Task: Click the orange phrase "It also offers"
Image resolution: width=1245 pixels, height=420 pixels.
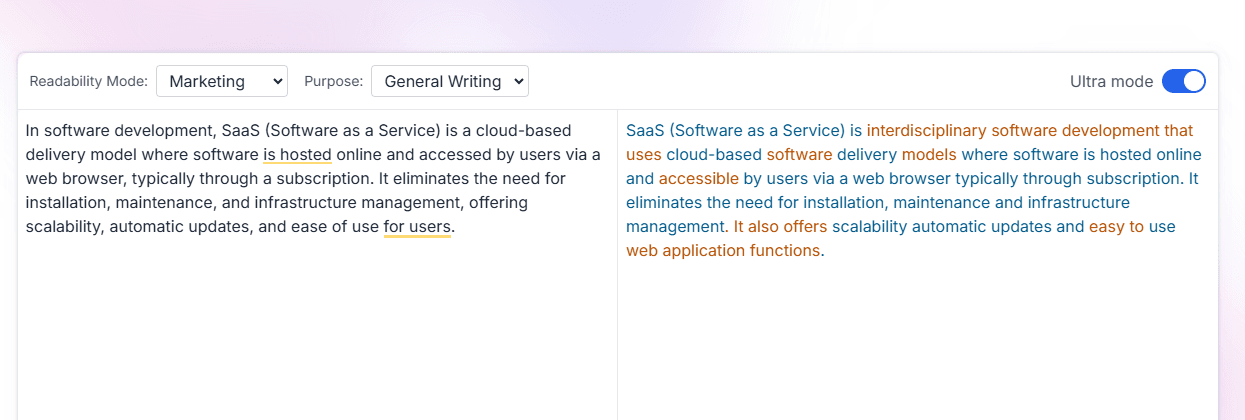Action: [x=780, y=226]
